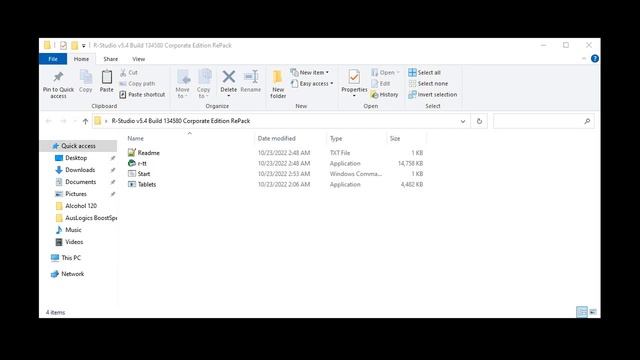
Task: Click Invert selection
Action: [x=433, y=94]
